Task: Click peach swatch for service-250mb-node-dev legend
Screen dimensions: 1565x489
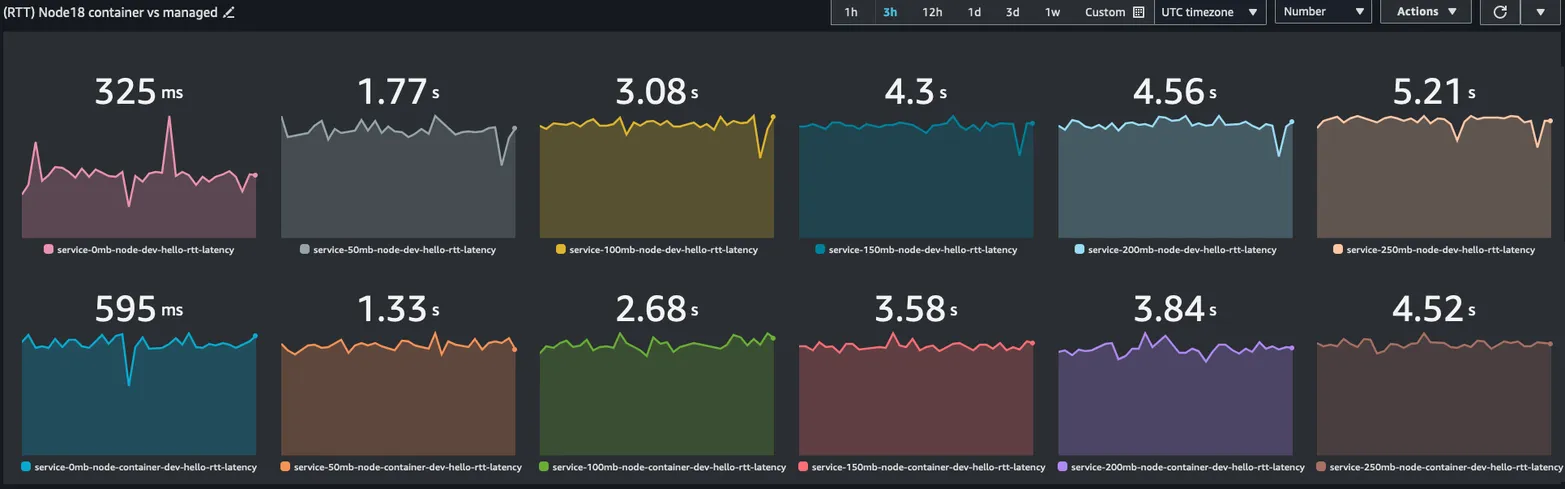Action: click(1338, 249)
